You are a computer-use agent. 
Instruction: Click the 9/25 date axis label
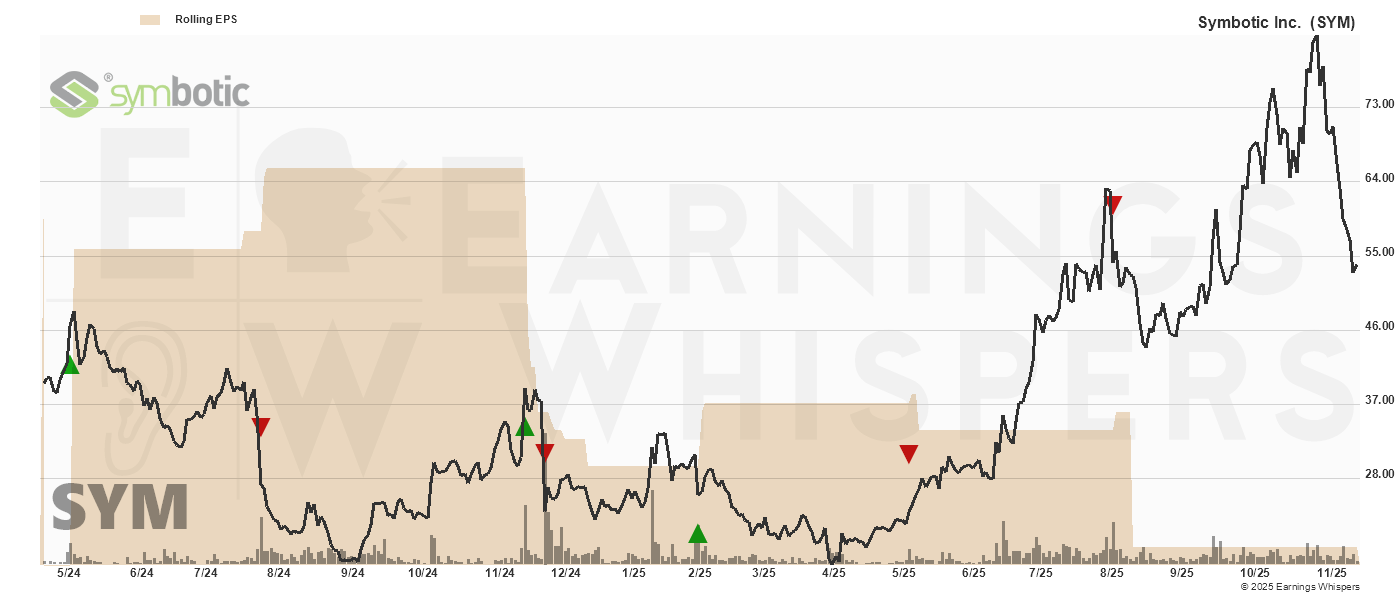click(1182, 573)
